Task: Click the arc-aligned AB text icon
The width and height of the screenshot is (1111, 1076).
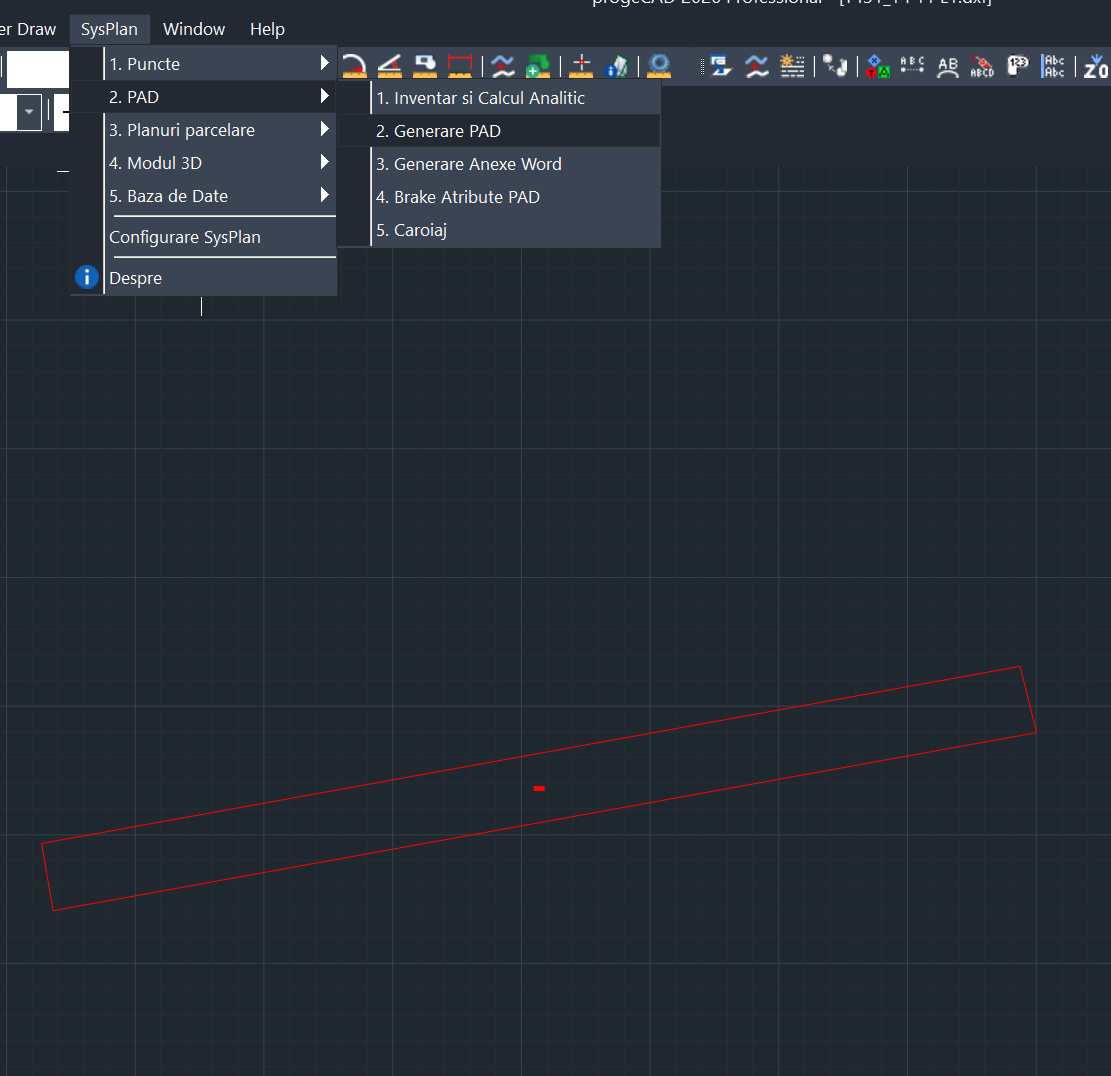Action: tap(947, 67)
